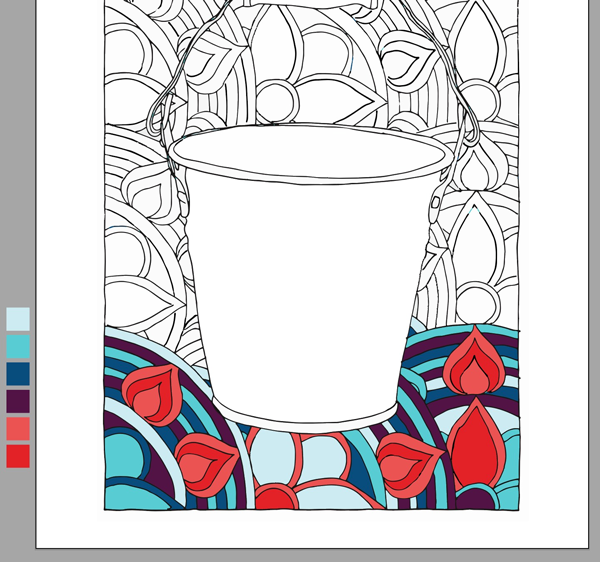Click the oval bucket opening

pos(308,152)
